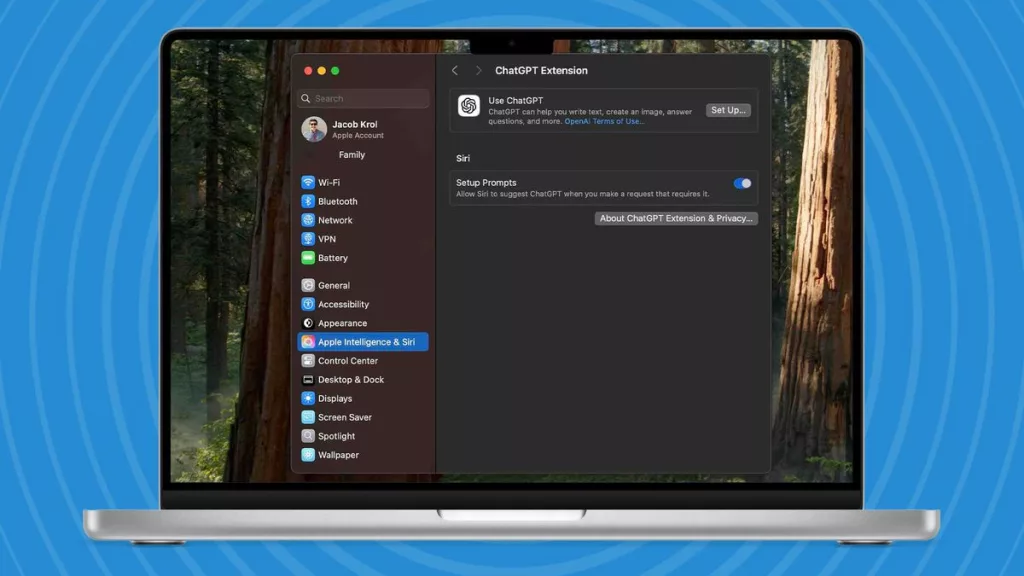Screen dimensions: 1024x576
Task: Open the OpenAI Terms of Use link
Action: 604,121
